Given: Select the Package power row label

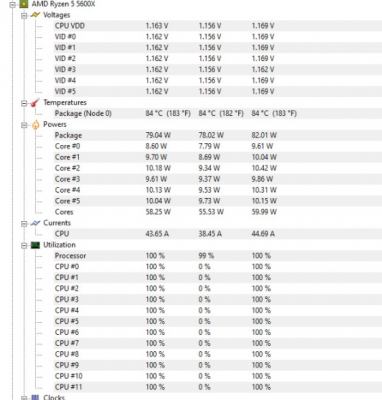Looking at the screenshot, I should tap(68, 135).
